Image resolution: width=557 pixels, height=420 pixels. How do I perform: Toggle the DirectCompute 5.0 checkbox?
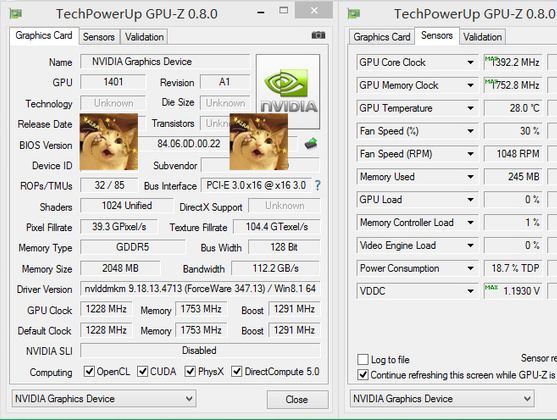pyautogui.click(x=237, y=371)
